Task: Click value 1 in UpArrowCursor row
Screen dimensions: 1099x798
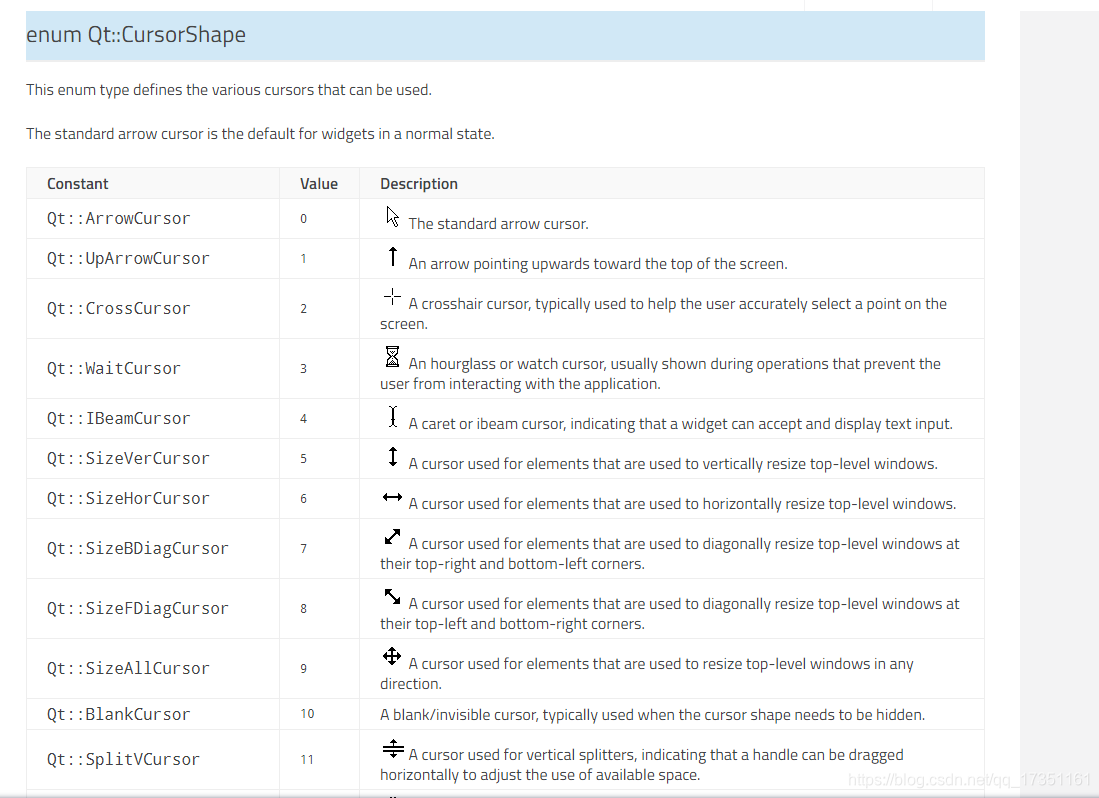Action: point(303,259)
